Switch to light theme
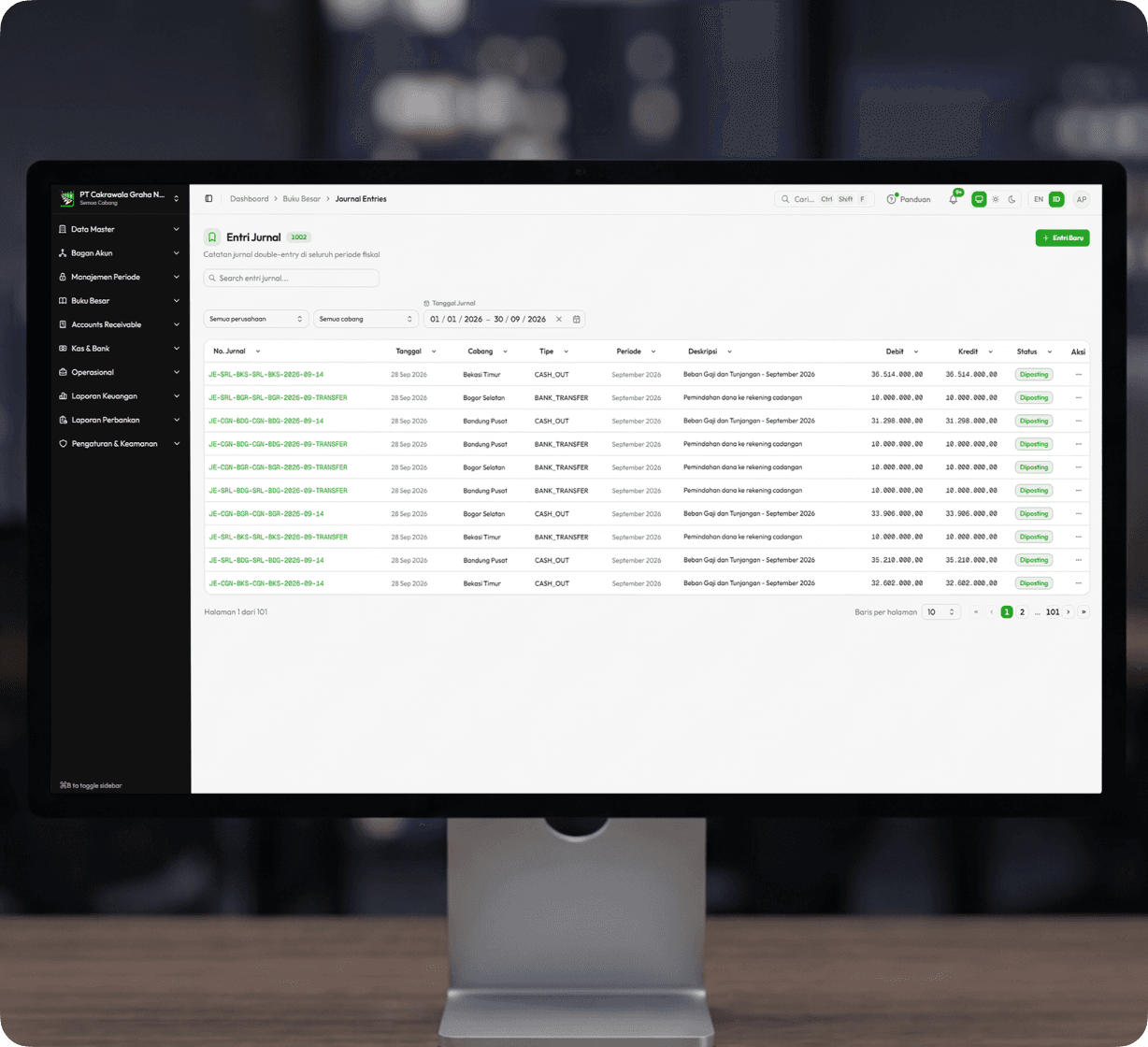The width and height of the screenshot is (1148, 1047). [x=996, y=199]
